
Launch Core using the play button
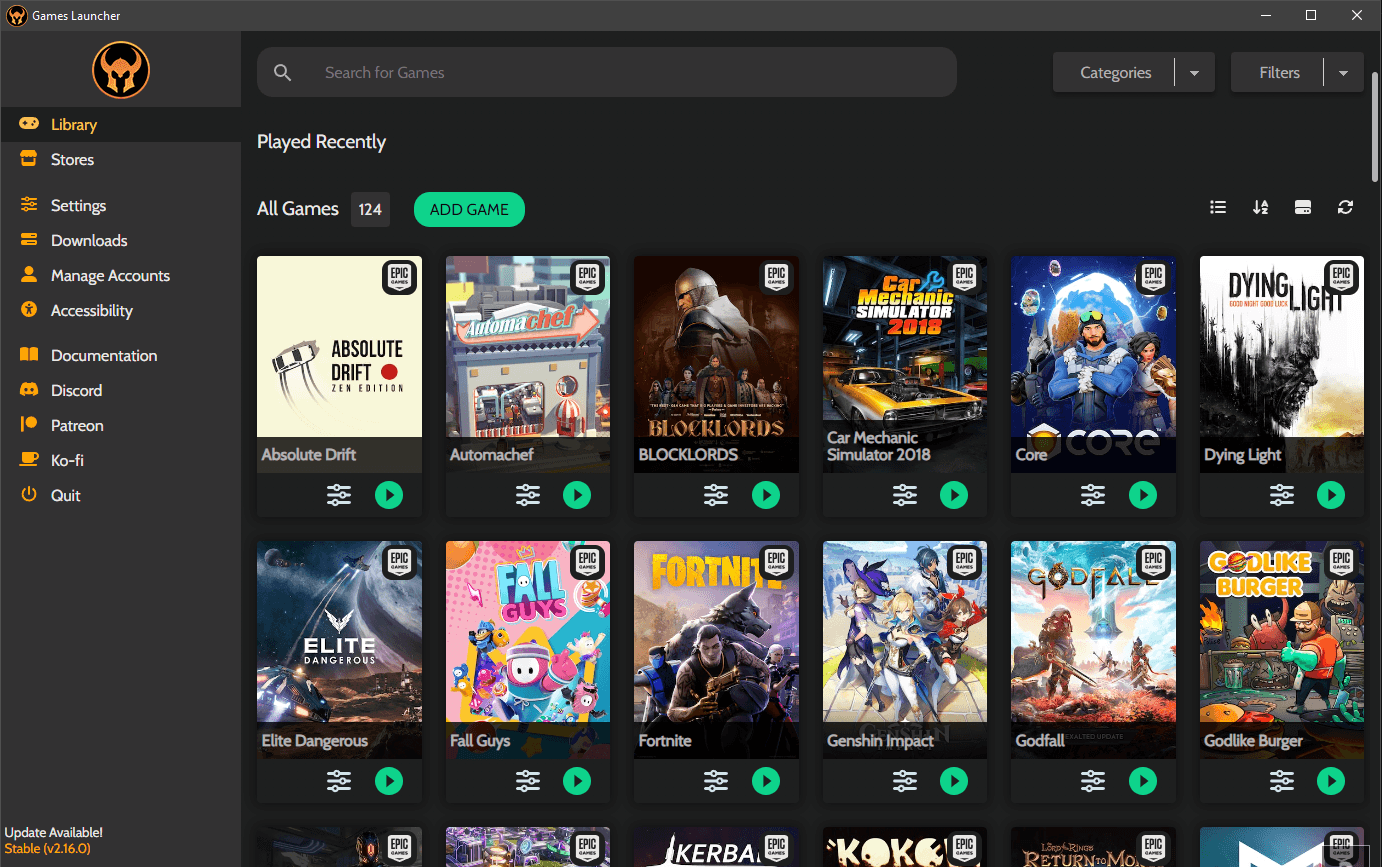coord(1143,495)
